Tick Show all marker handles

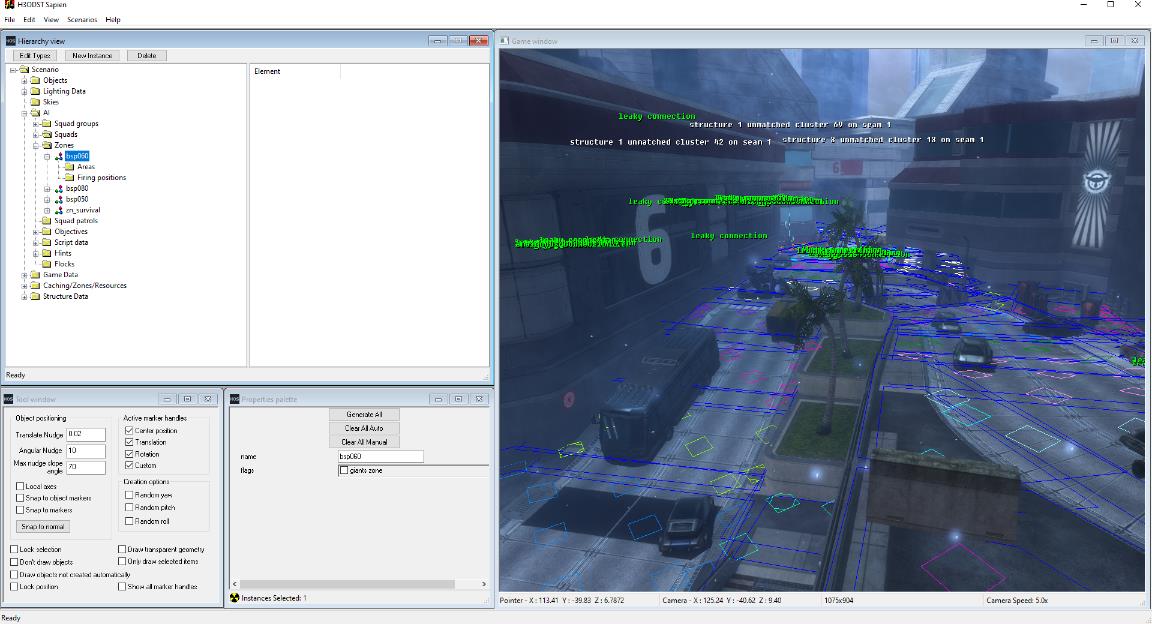(122, 587)
